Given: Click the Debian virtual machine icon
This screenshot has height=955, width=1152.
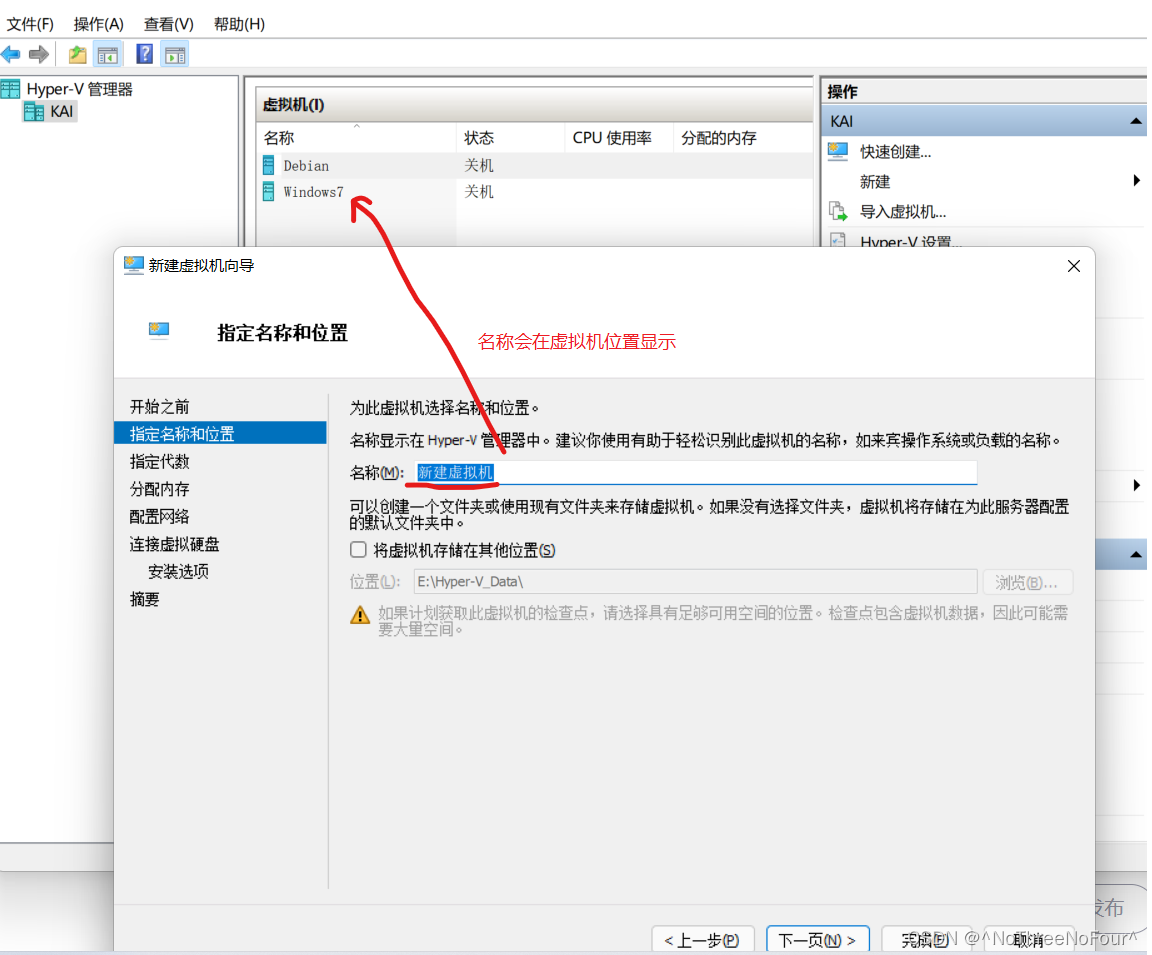Looking at the screenshot, I should pos(269,165).
